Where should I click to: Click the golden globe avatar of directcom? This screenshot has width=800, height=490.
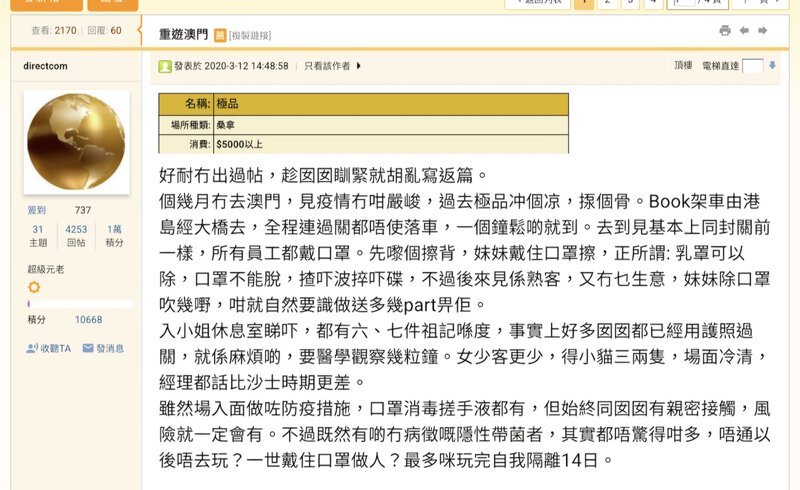coord(76,142)
